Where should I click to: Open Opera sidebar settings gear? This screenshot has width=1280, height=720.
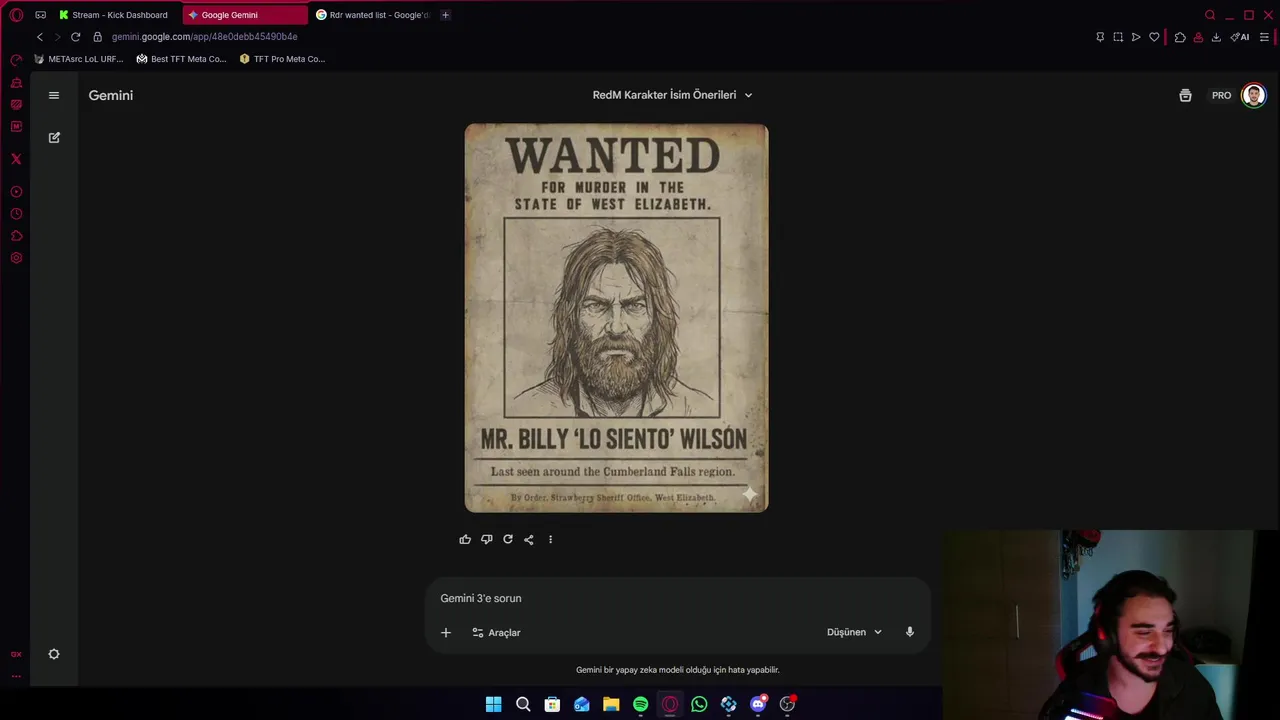tap(16, 258)
